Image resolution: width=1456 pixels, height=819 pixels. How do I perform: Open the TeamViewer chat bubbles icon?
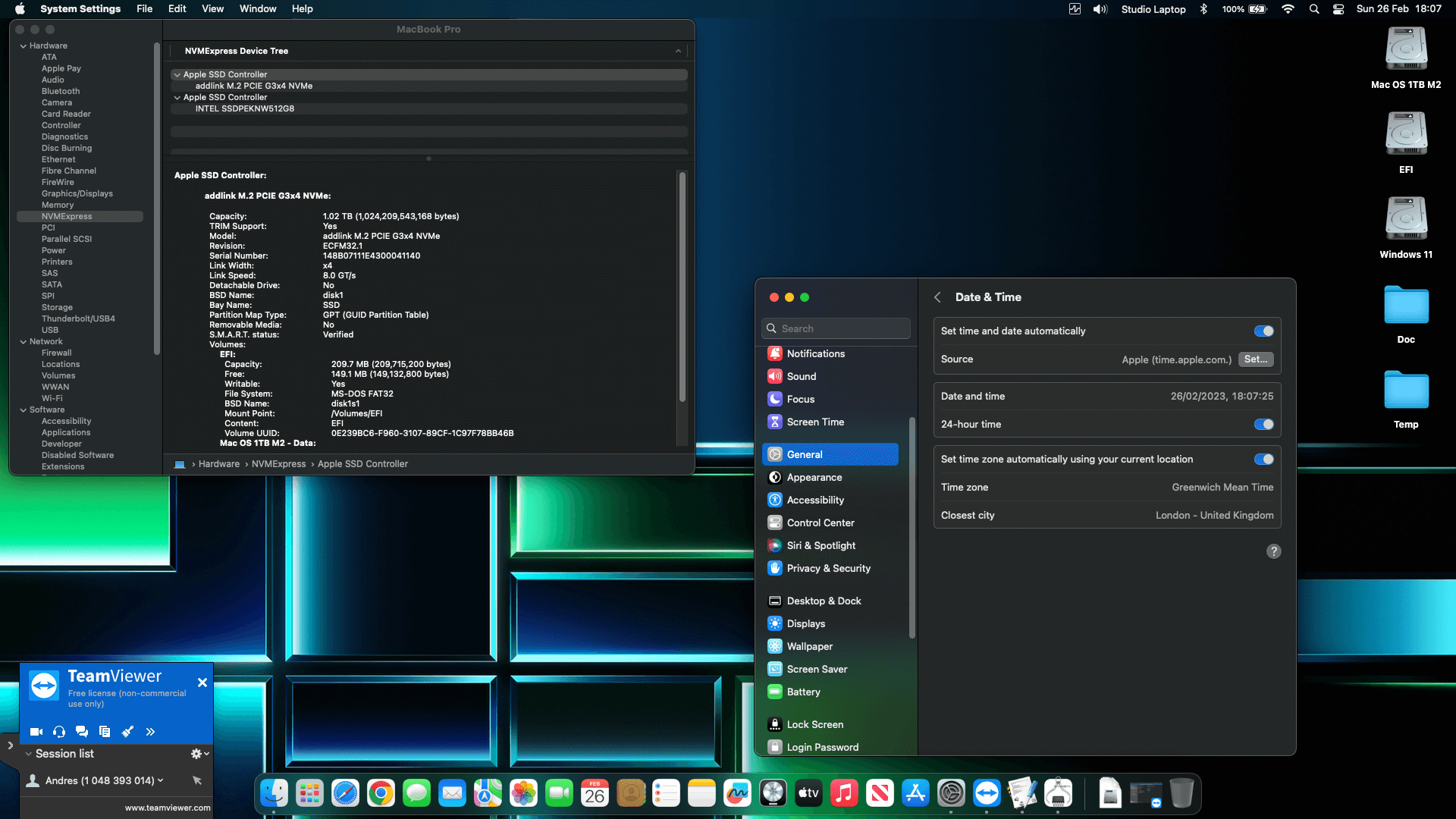click(x=82, y=732)
